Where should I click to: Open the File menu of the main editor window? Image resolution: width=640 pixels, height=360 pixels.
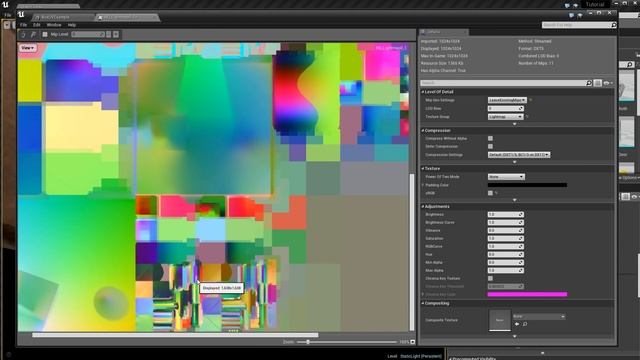coord(7,15)
